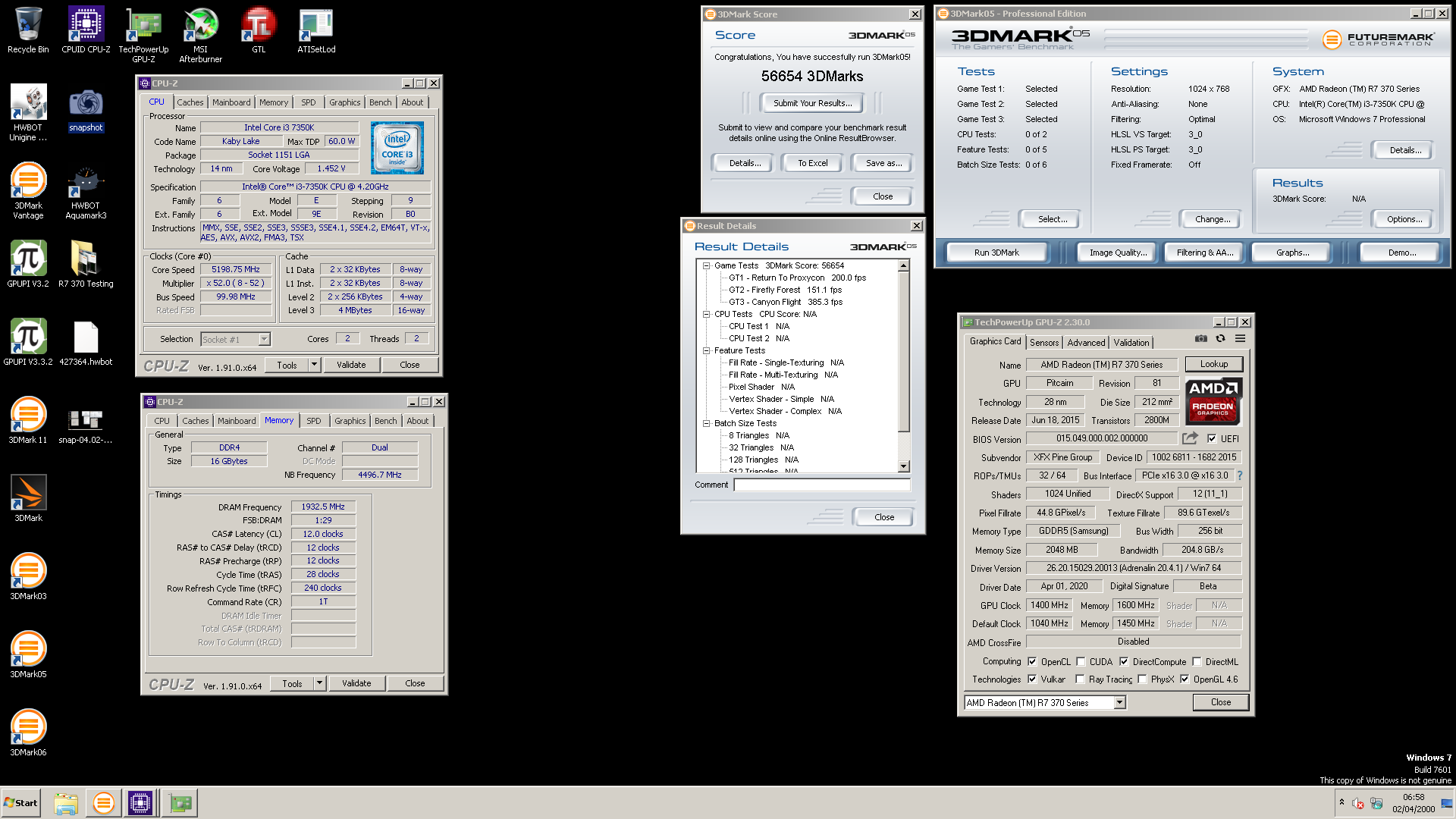Viewport: 1456px width, 819px height.
Task: Click Lookup button in GPU-Z
Action: [x=1213, y=365]
